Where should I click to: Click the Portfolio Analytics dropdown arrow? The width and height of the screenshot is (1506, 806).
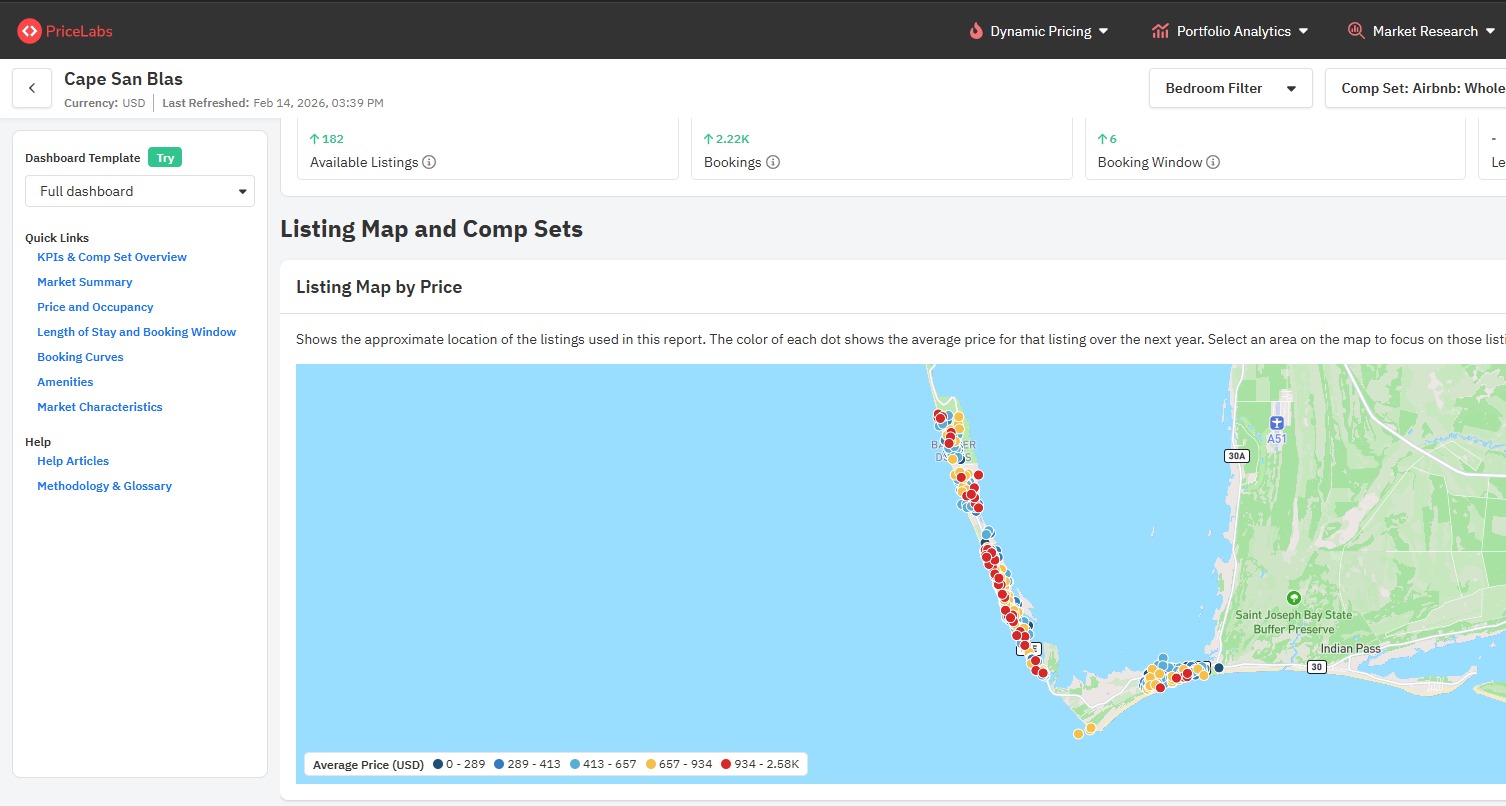1303,31
